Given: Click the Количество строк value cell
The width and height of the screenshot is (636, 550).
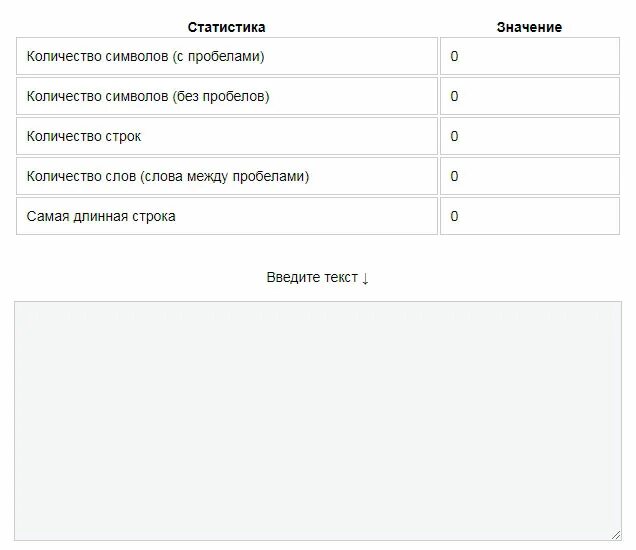Looking at the screenshot, I should coord(529,136).
